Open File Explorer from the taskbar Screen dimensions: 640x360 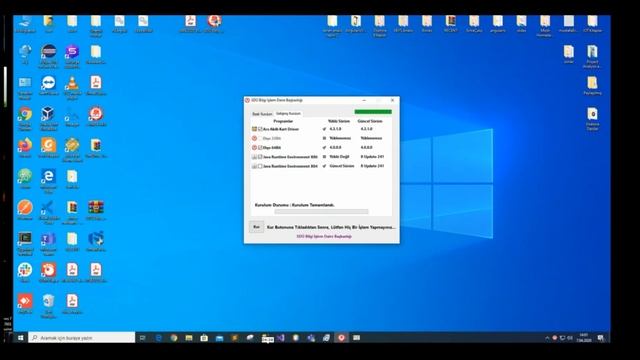(x=189, y=338)
